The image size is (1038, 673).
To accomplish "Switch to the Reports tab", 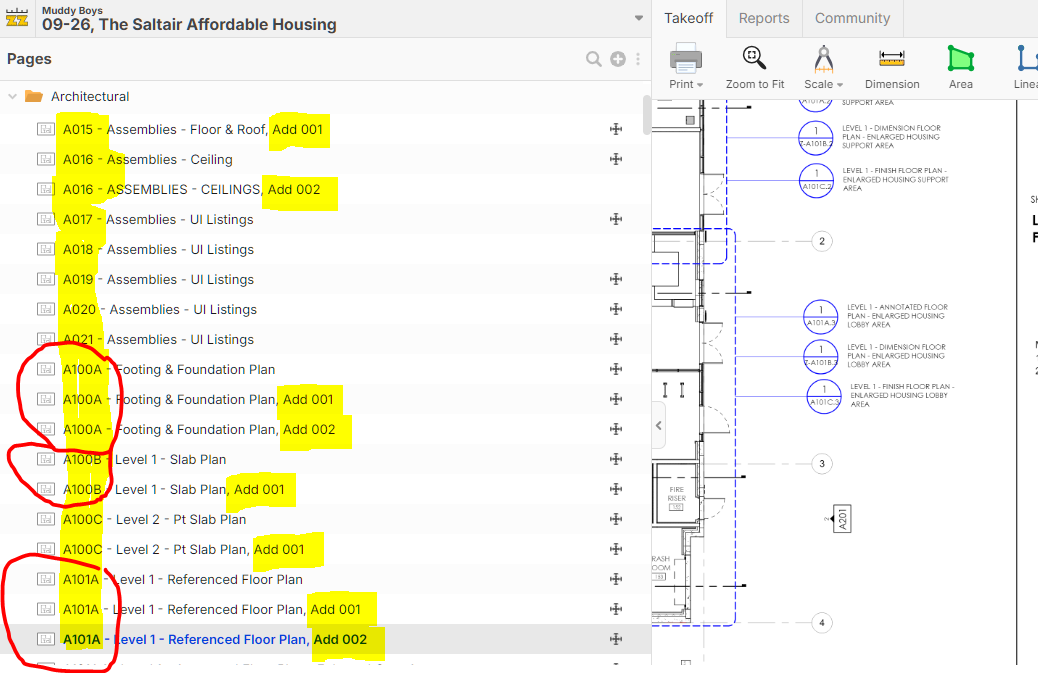I will (x=764, y=18).
